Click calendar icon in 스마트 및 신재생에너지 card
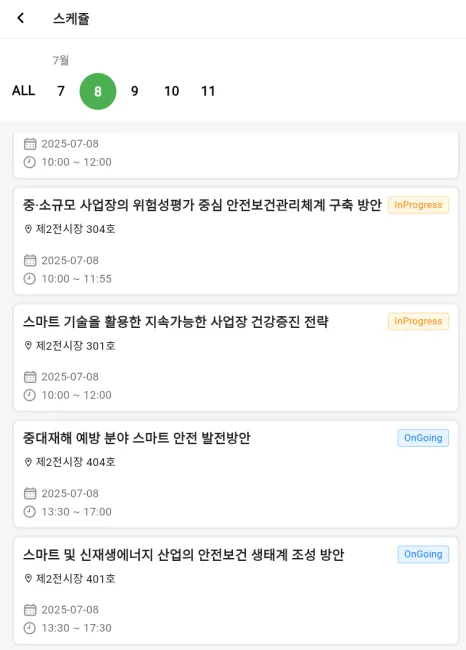 point(30,610)
